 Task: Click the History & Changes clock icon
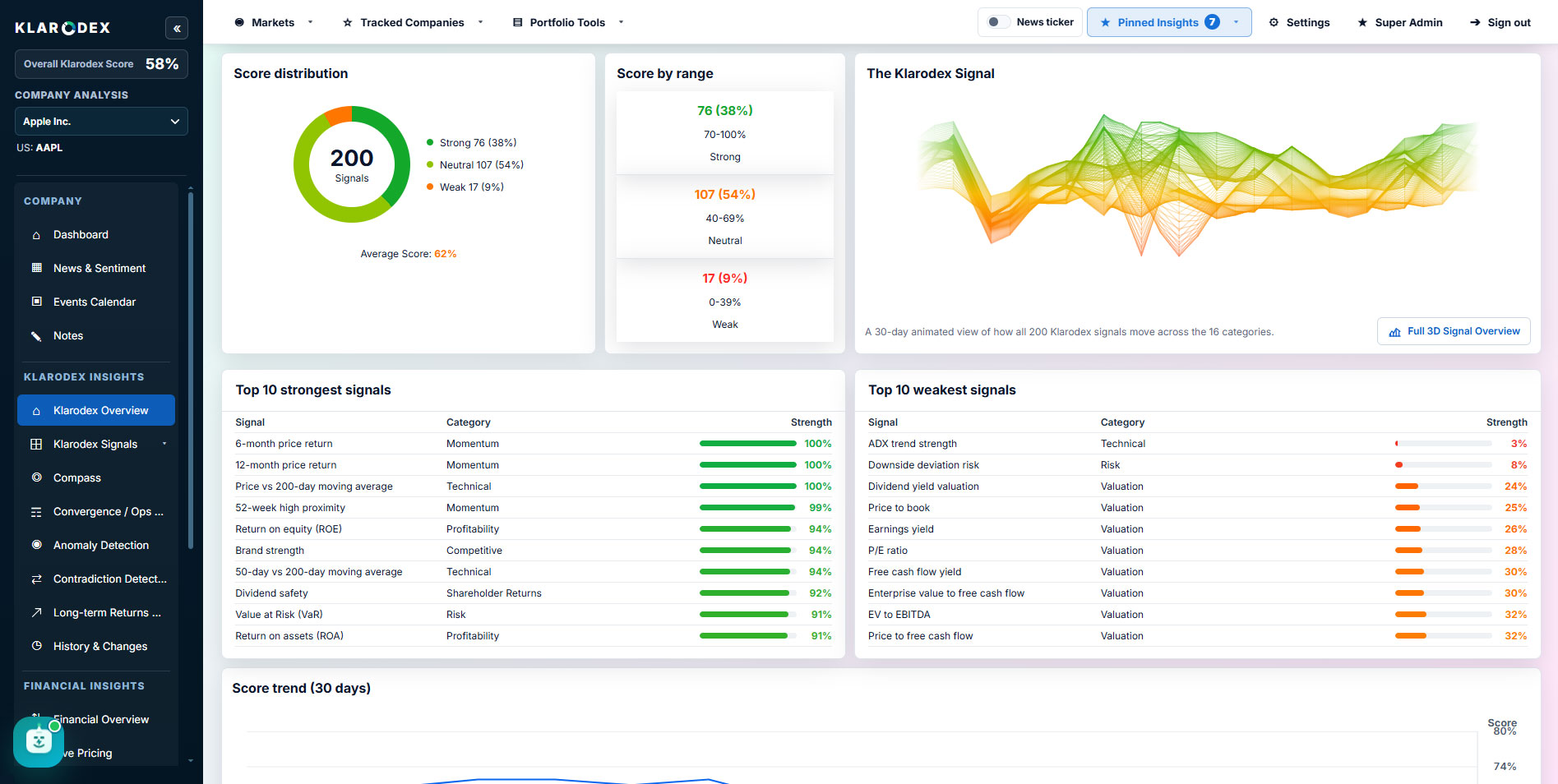pyautogui.click(x=36, y=646)
